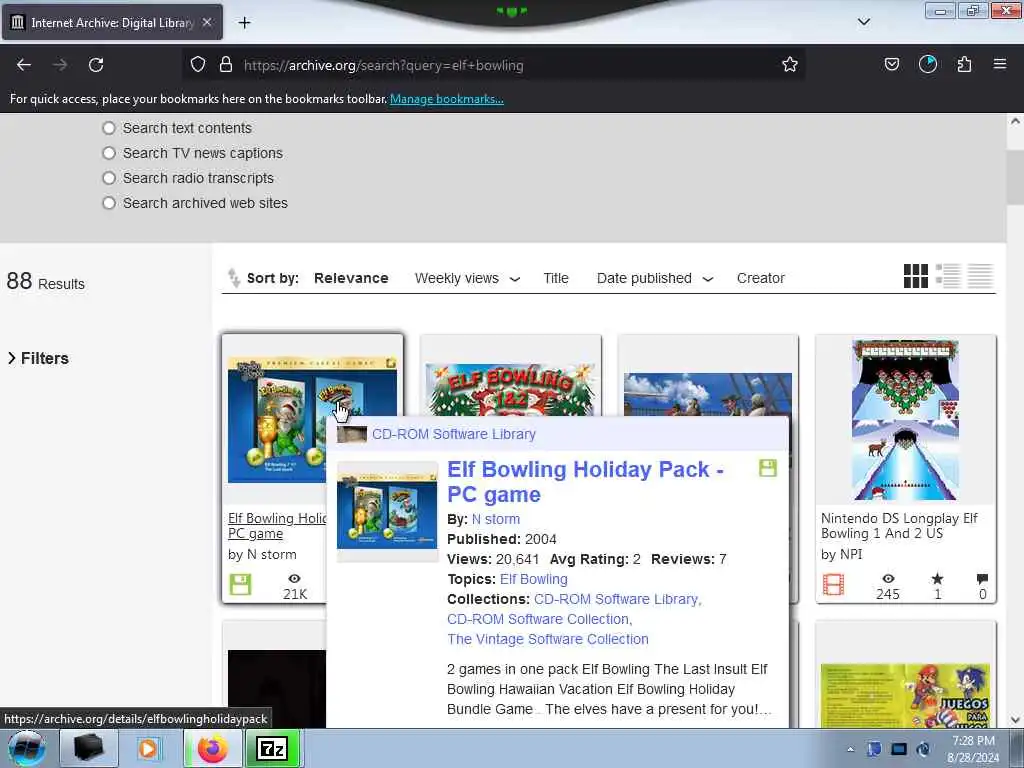Open Nintendo DS Longplay Elf Bowling title
The width and height of the screenshot is (1024, 768).
[899, 526]
